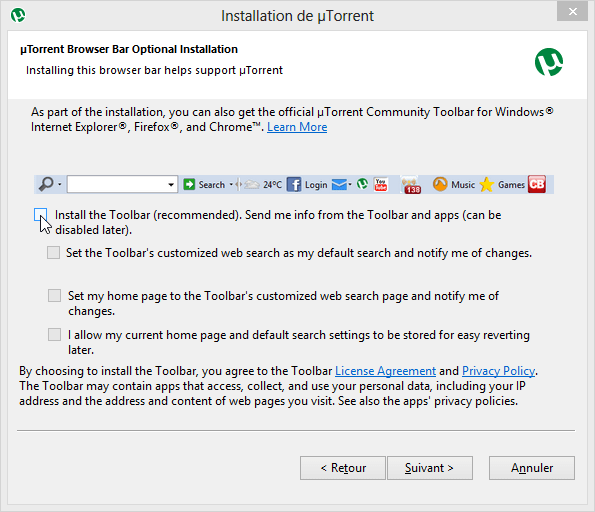
Task: Click the blue mail envelope icon
Action: (339, 184)
